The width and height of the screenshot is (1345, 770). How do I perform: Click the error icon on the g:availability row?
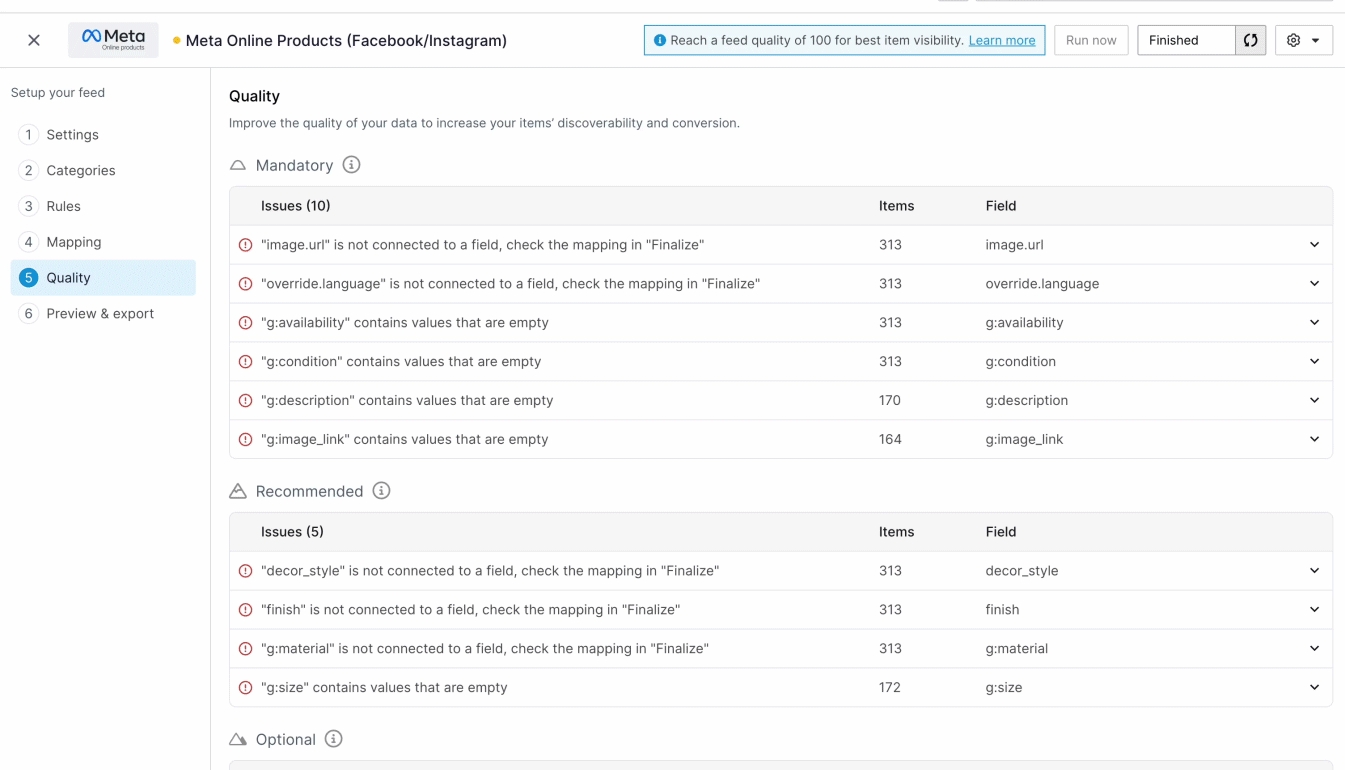click(x=245, y=322)
